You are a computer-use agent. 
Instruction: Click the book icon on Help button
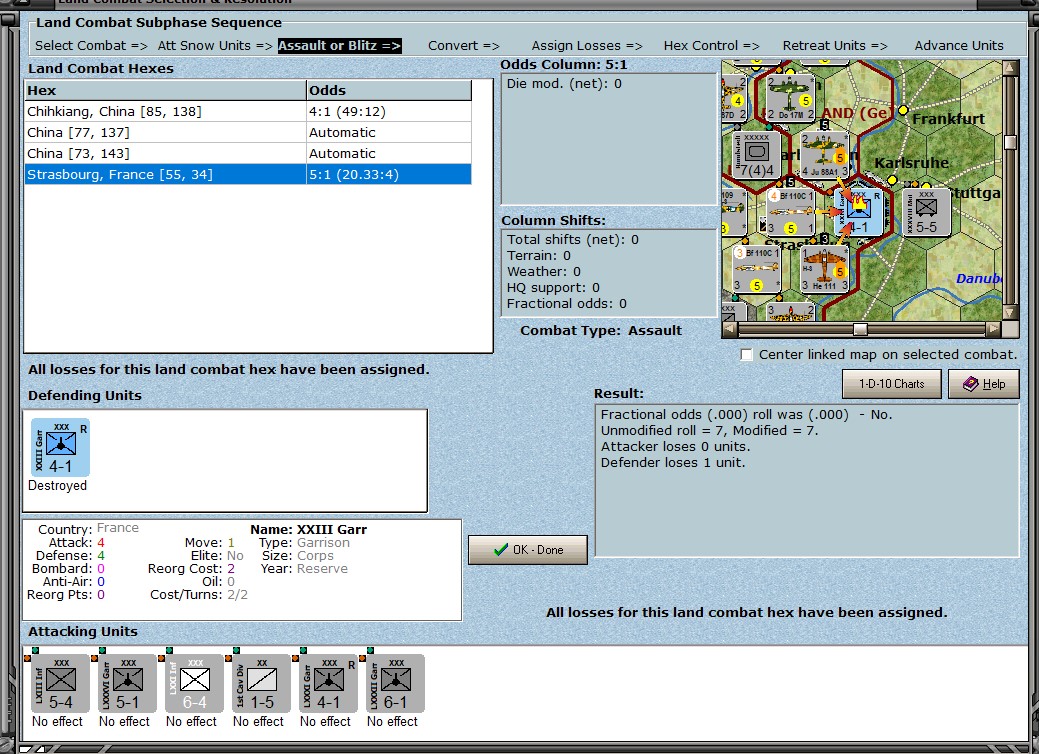coord(970,384)
